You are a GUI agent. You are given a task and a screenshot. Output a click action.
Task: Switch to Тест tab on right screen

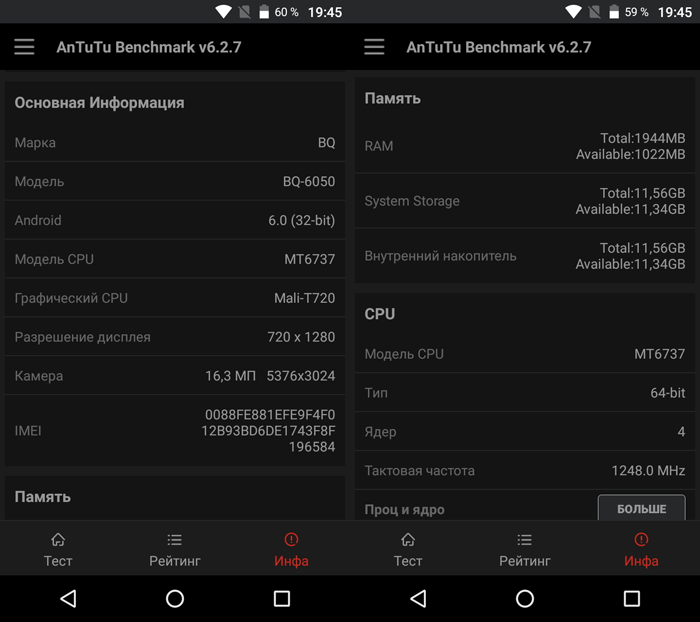(408, 549)
